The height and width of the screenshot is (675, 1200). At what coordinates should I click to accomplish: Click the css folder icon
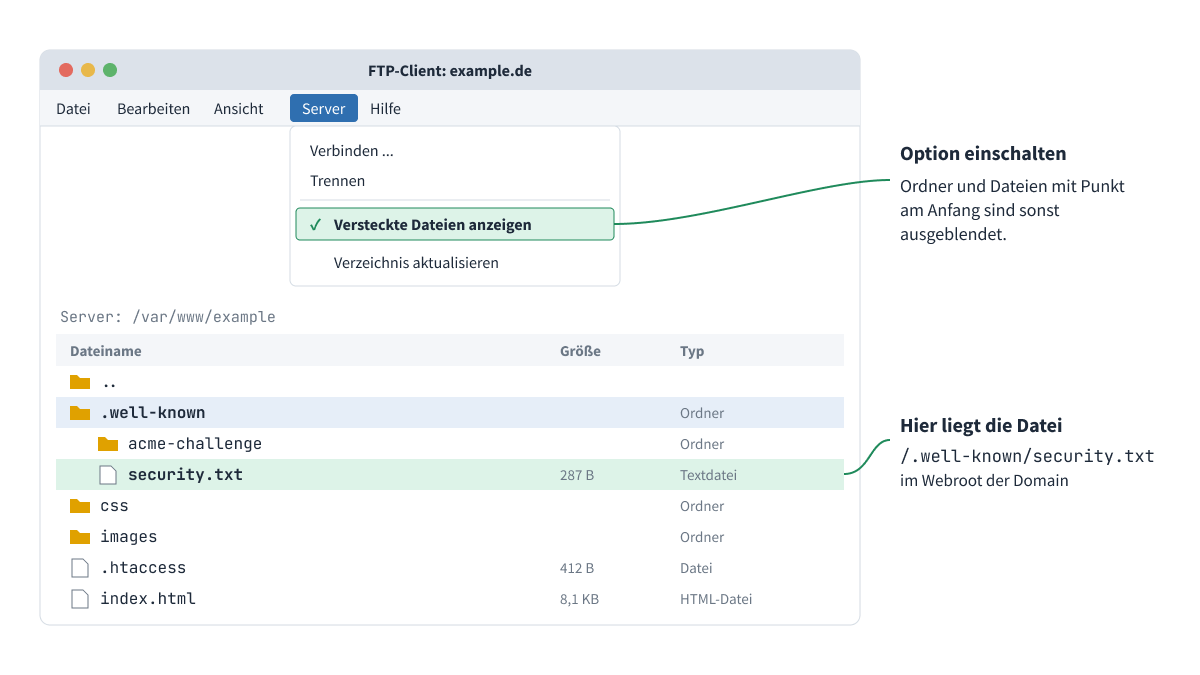pyautogui.click(x=80, y=506)
